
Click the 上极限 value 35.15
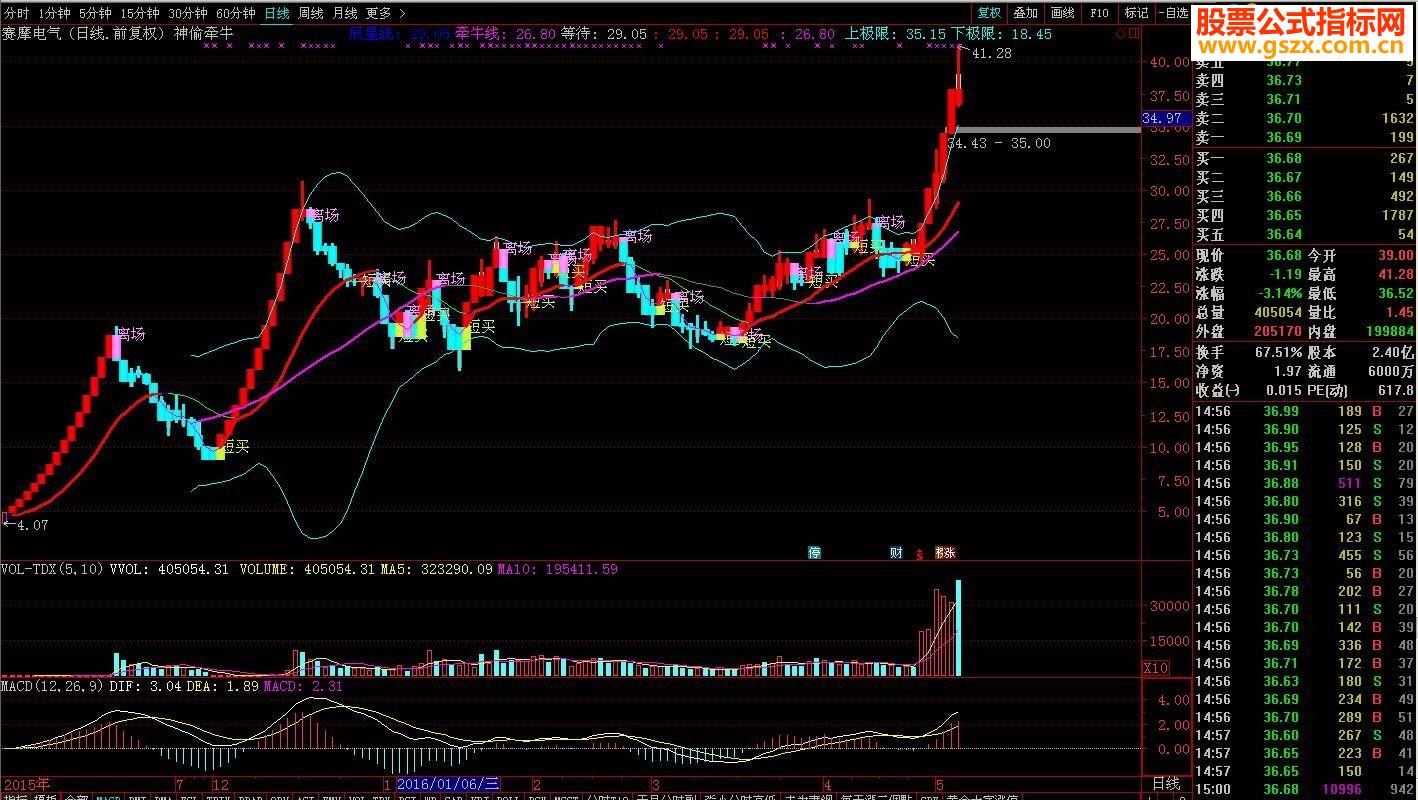(926, 33)
